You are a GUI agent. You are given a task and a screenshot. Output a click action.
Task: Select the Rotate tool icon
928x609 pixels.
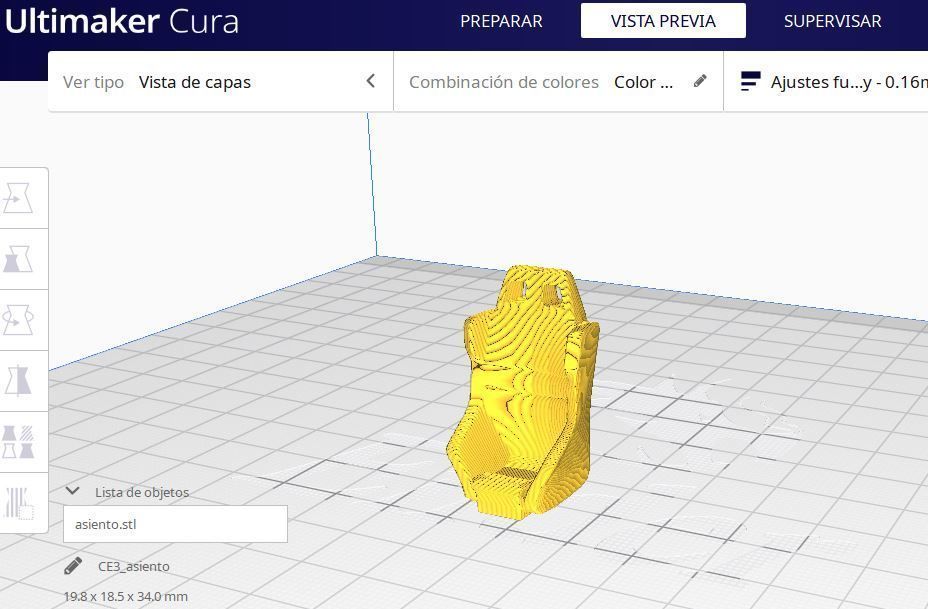tap(18, 320)
